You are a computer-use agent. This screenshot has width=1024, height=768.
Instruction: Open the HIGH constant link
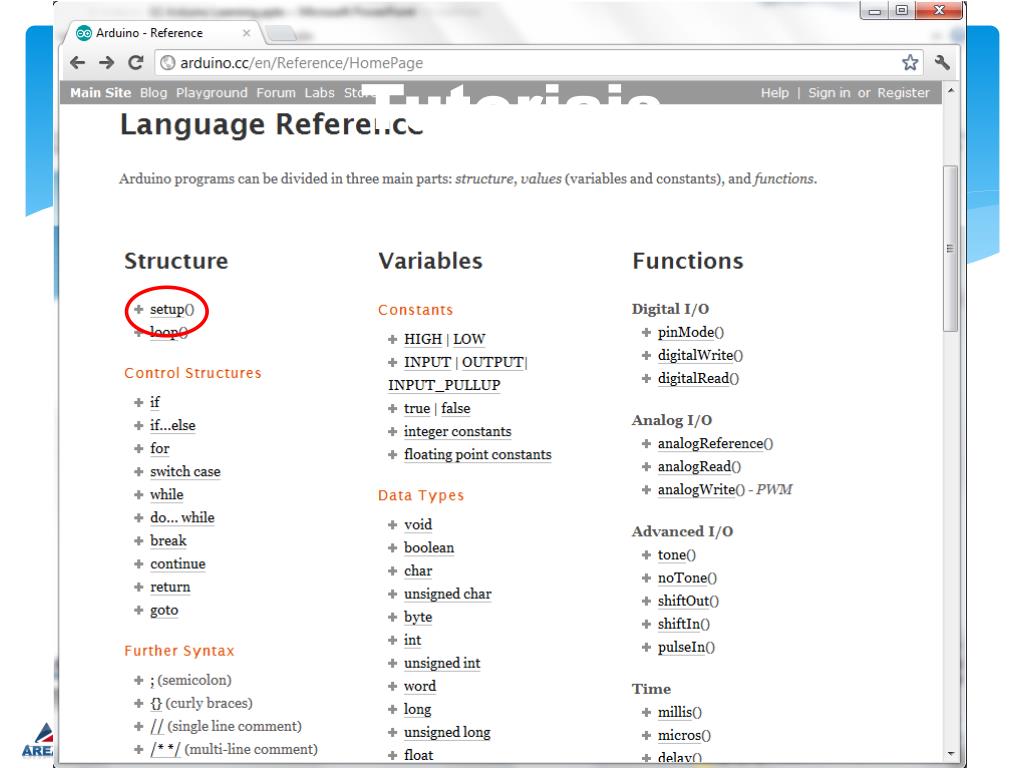pos(423,340)
